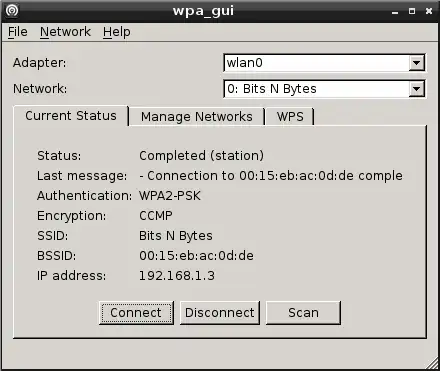Maximize the wpa_gui window
This screenshot has height=371, width=440.
coord(412,11)
